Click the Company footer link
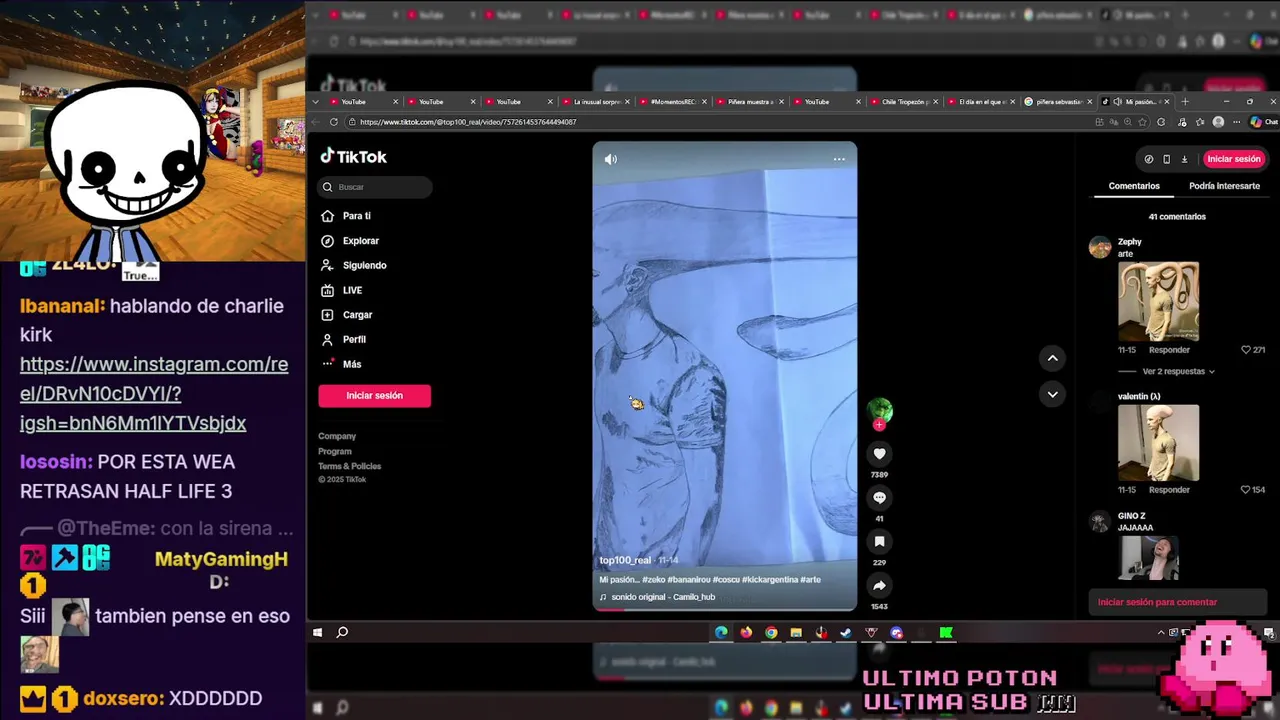This screenshot has height=720, width=1280. click(x=337, y=436)
